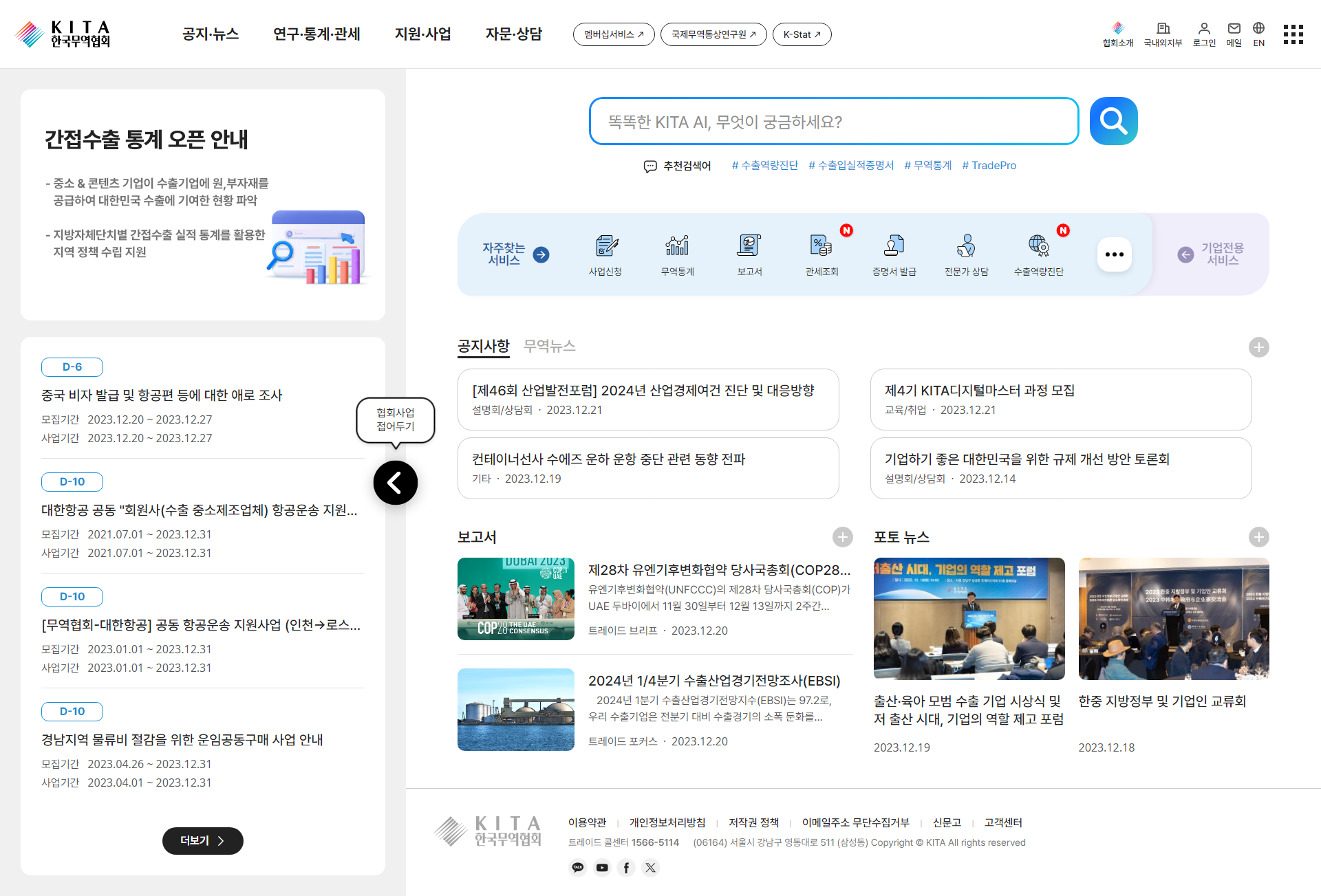
Task: Open the nine-dot grid menu
Action: click(x=1293, y=34)
